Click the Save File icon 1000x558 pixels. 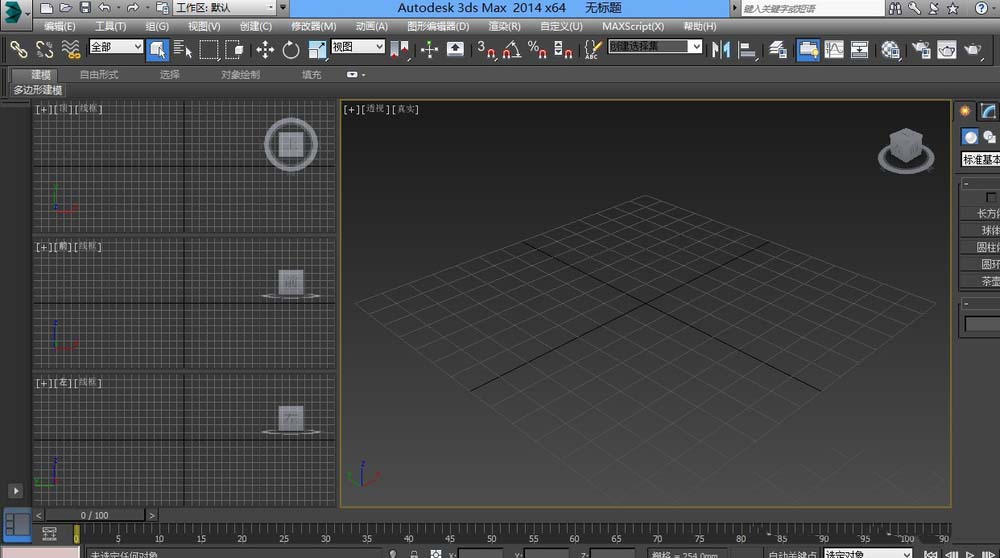[x=85, y=8]
